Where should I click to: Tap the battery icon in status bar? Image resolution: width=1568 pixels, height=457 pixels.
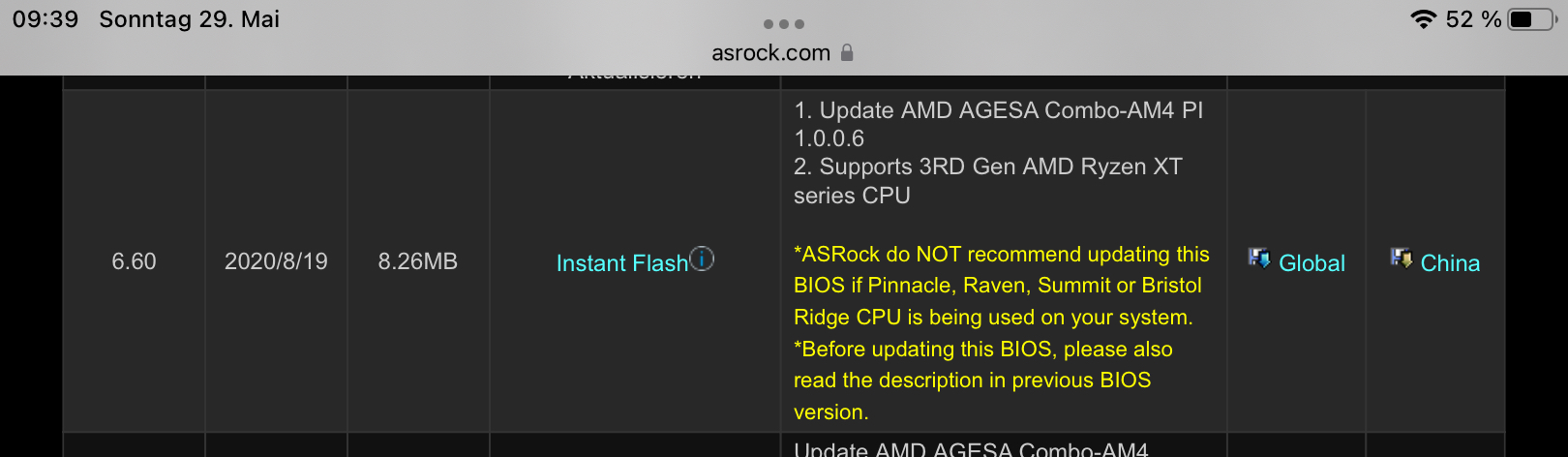coord(1531,19)
